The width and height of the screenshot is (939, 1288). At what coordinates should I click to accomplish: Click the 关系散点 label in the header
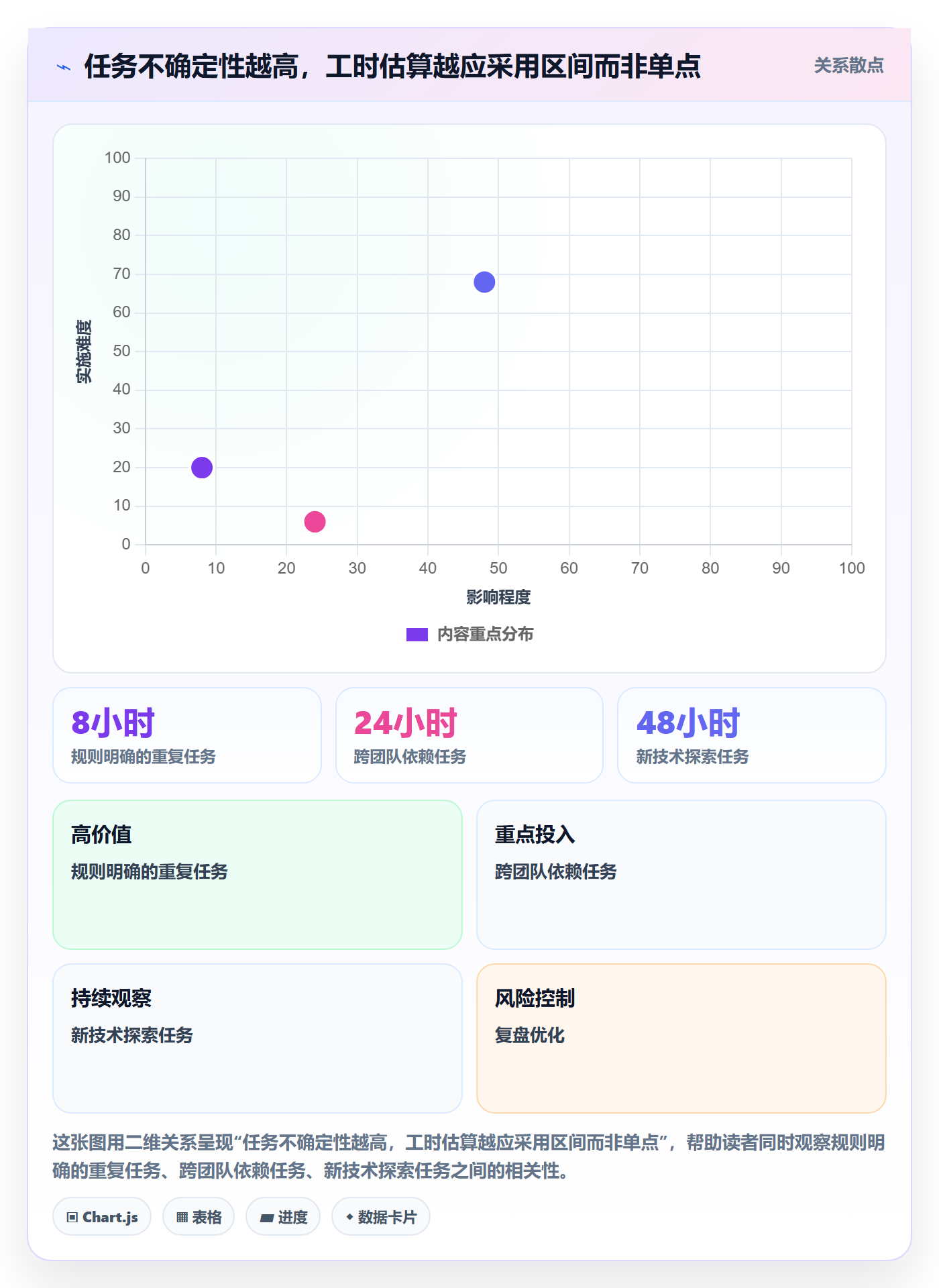[848, 66]
